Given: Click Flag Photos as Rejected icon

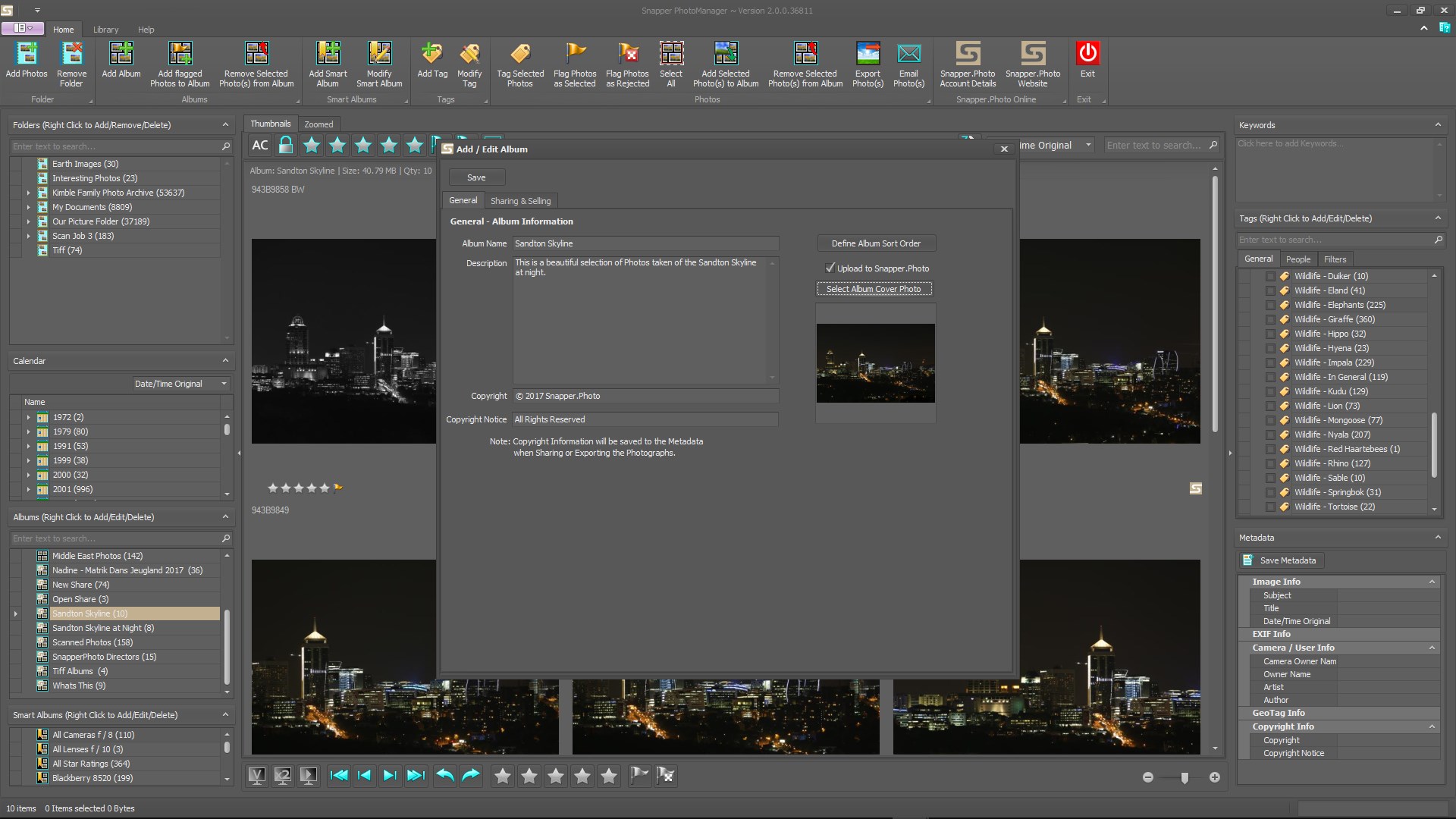Looking at the screenshot, I should [x=627, y=54].
